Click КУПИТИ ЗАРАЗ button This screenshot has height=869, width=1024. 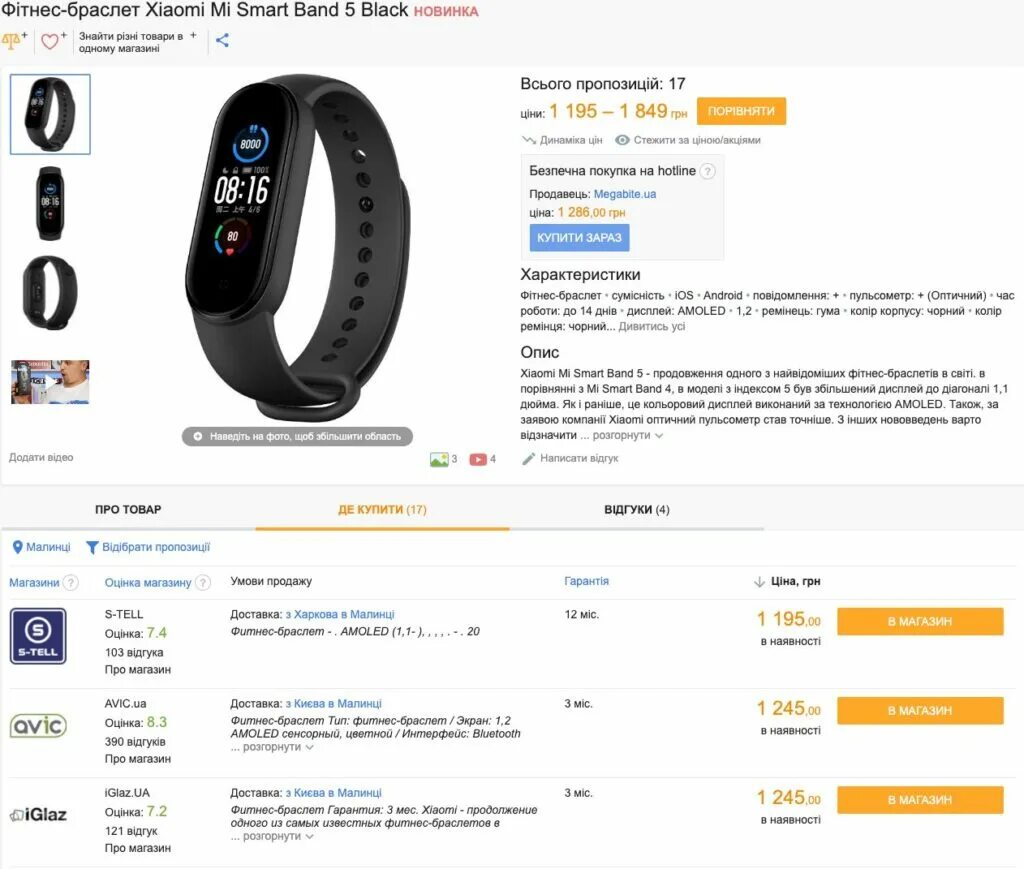coord(579,238)
